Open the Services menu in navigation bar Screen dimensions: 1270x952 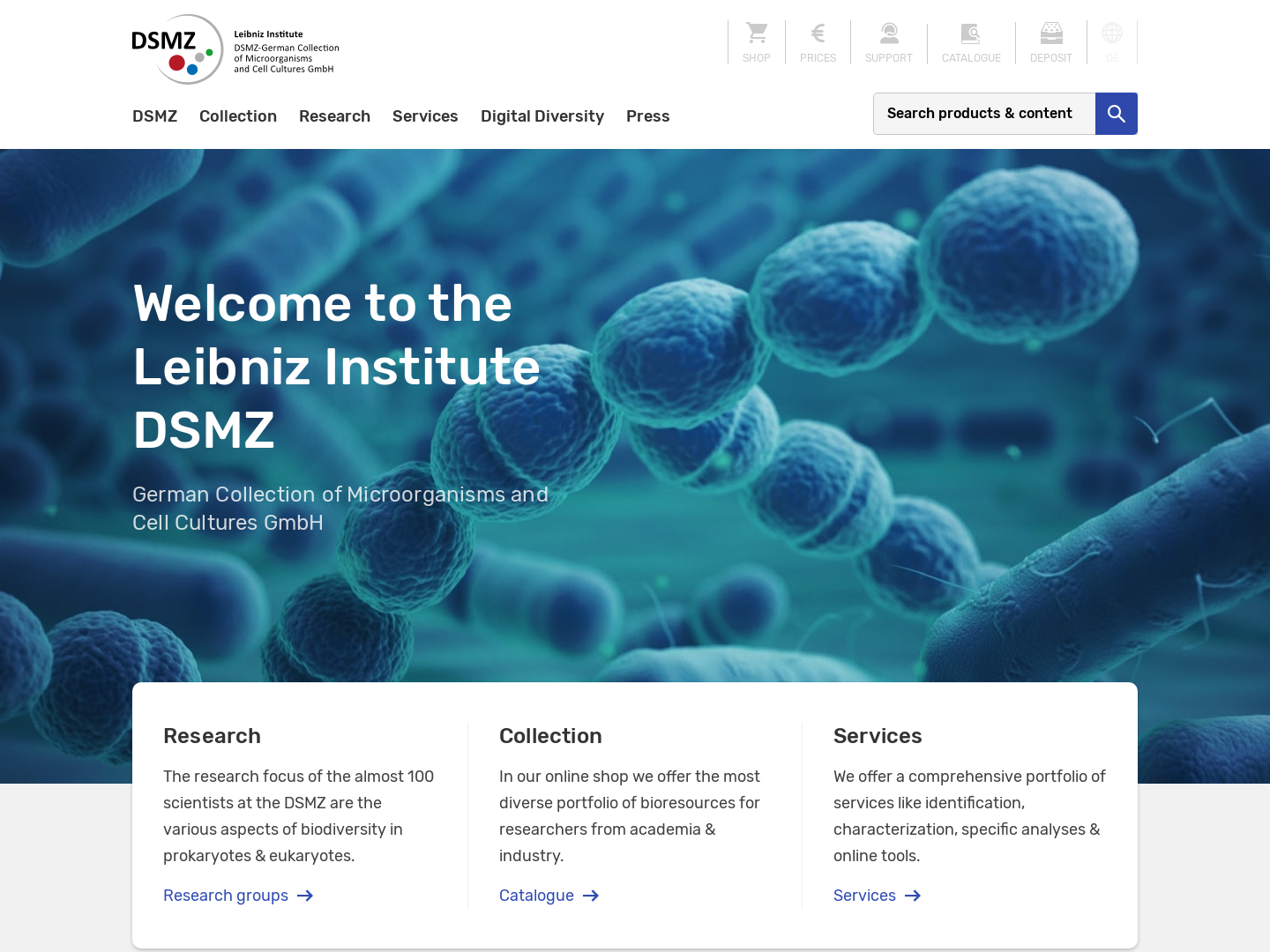425,116
